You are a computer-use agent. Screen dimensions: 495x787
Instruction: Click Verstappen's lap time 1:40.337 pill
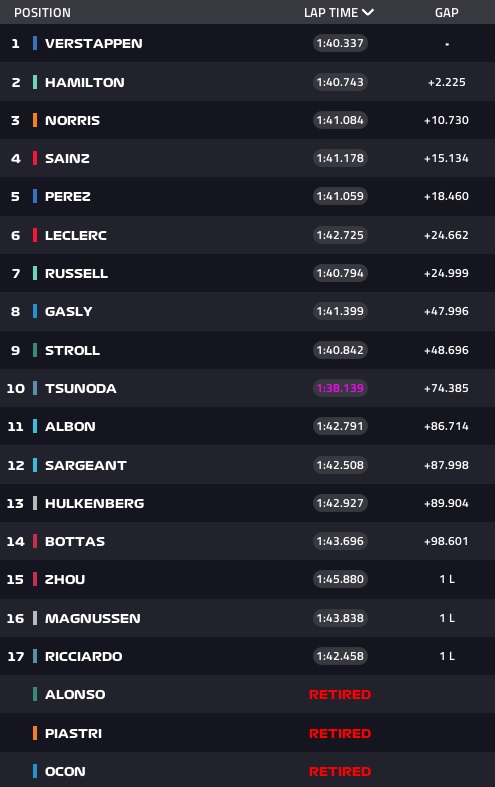click(340, 43)
